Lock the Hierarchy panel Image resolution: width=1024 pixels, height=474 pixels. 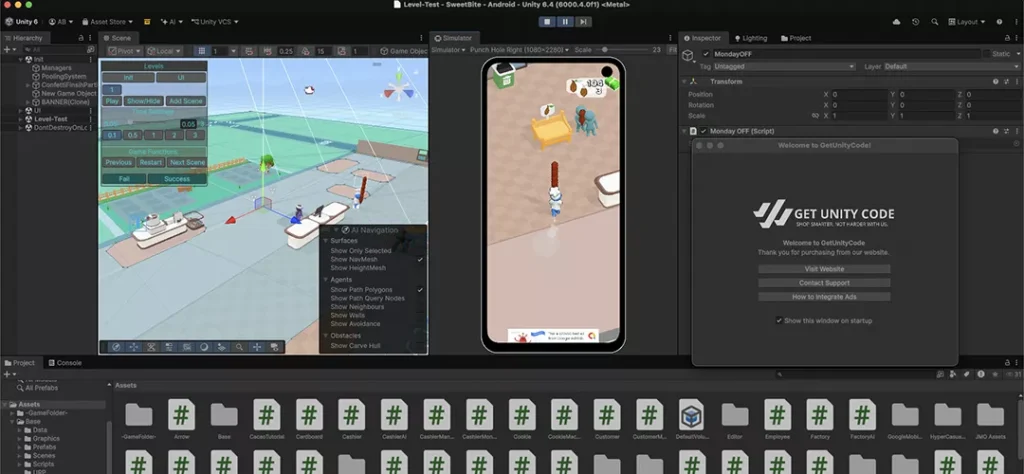81,38
